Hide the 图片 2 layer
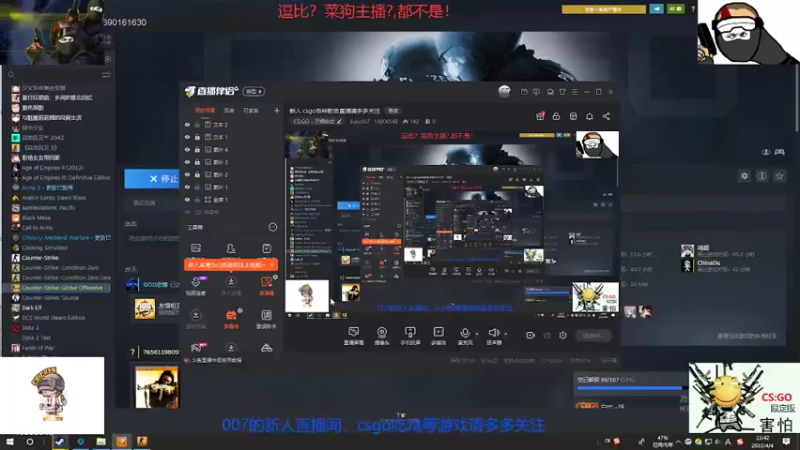 tap(187, 174)
